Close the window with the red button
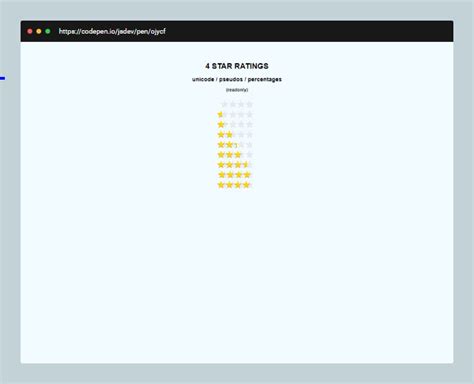Screen dimensions: 474x384 [x=30, y=31]
